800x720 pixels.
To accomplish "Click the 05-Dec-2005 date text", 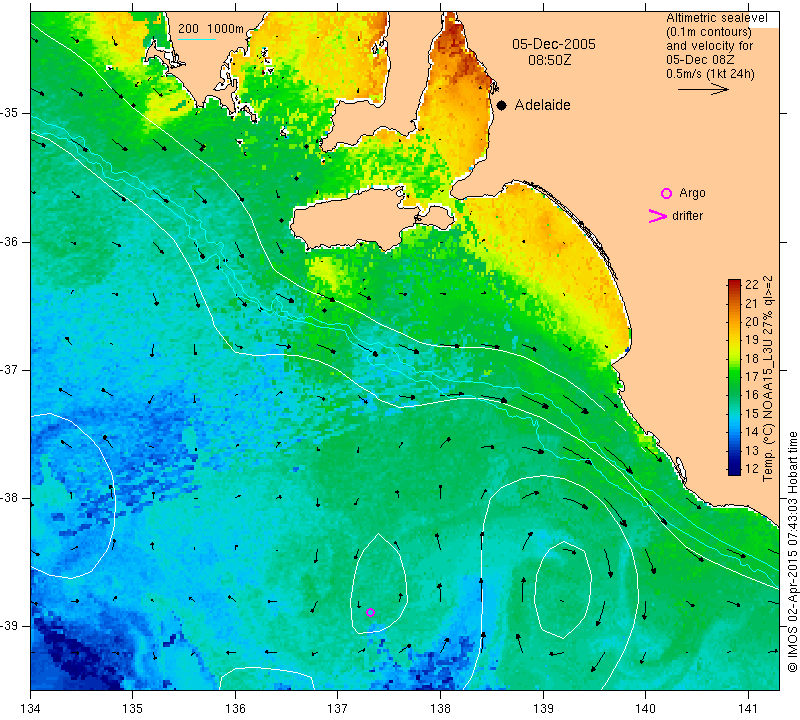I will (554, 44).
